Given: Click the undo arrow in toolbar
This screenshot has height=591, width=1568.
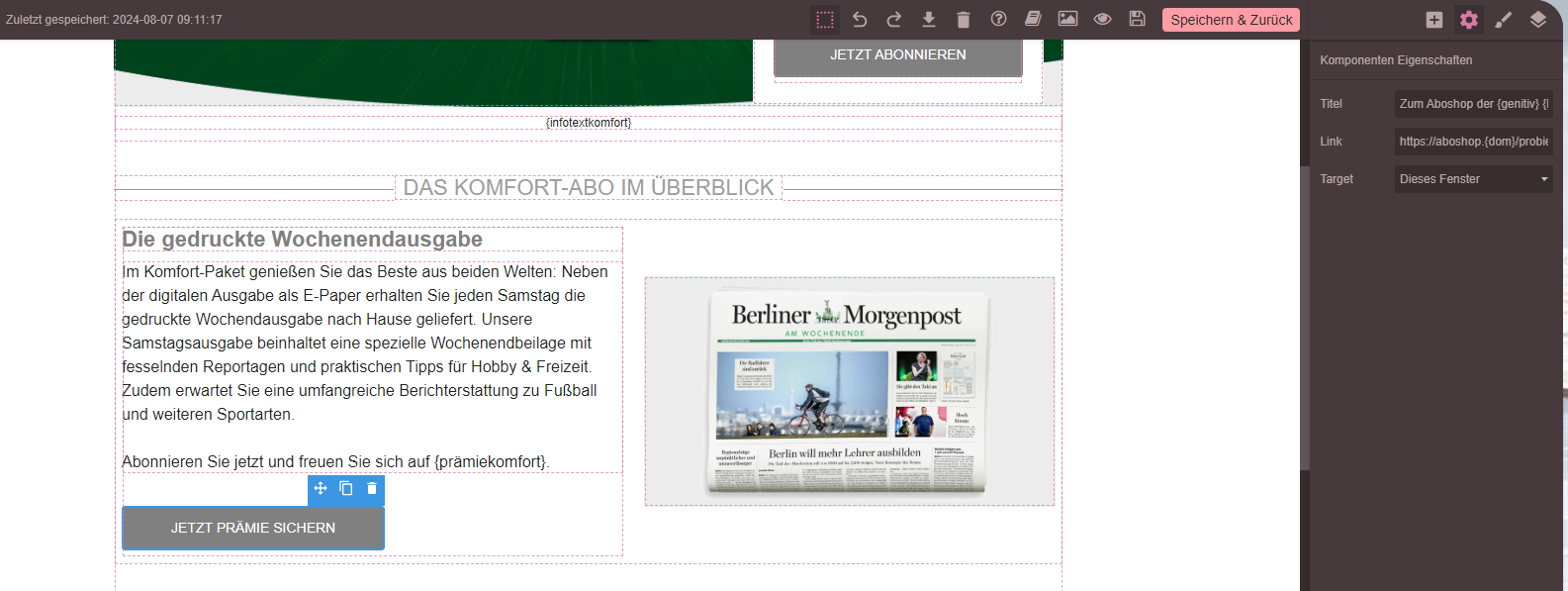Looking at the screenshot, I should click(860, 20).
